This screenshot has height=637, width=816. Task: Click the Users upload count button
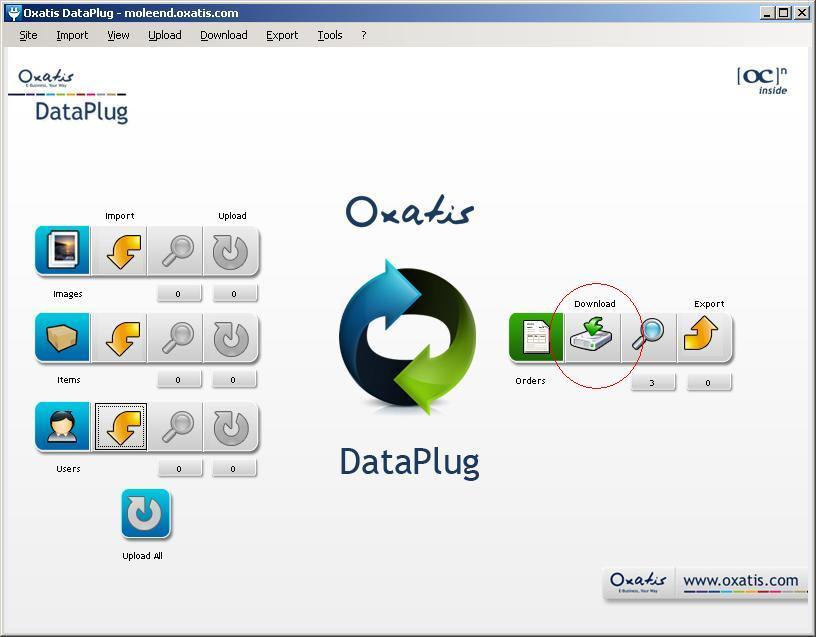pos(234,468)
